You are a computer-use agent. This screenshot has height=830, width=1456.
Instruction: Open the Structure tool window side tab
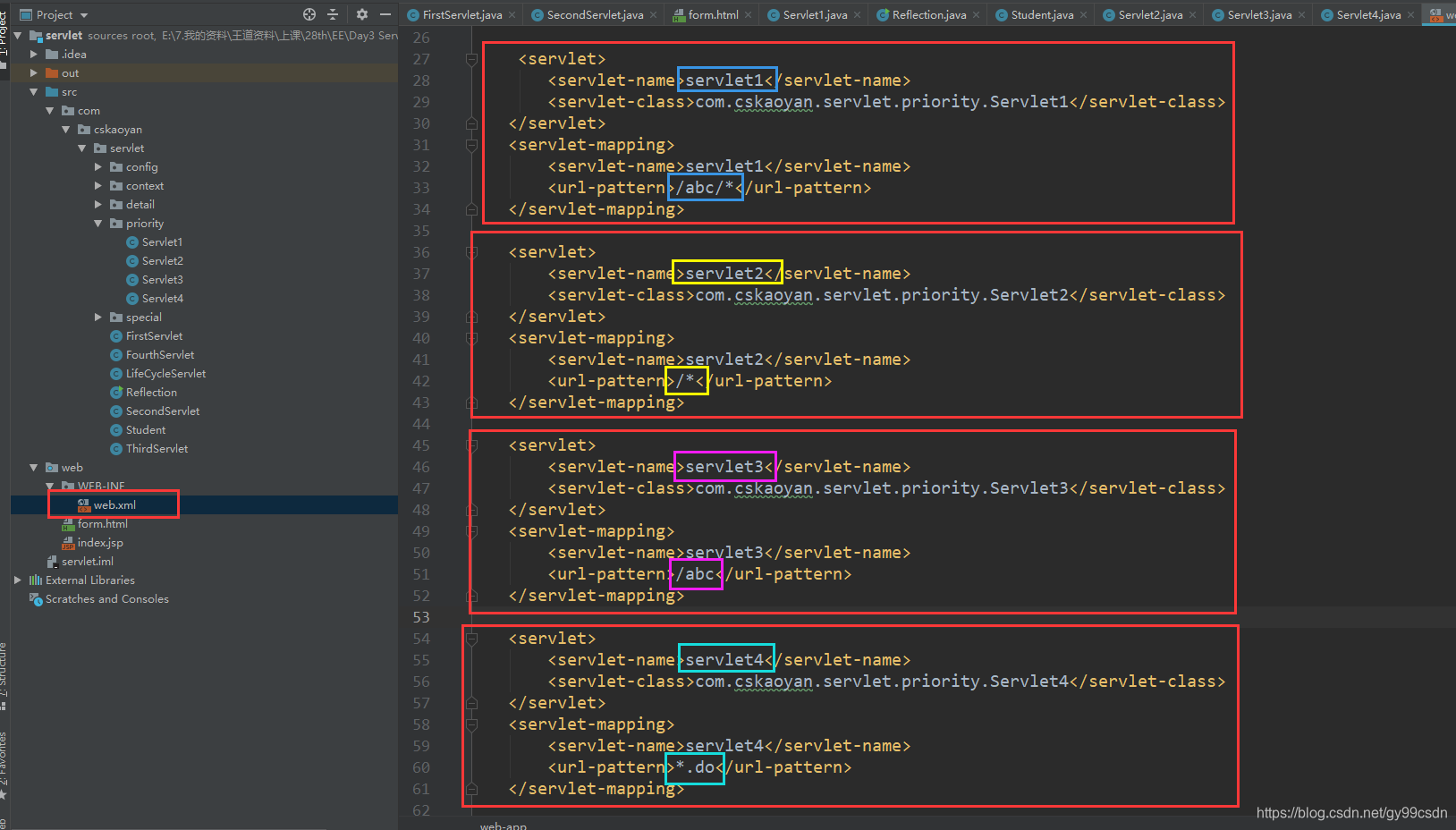click(4, 676)
